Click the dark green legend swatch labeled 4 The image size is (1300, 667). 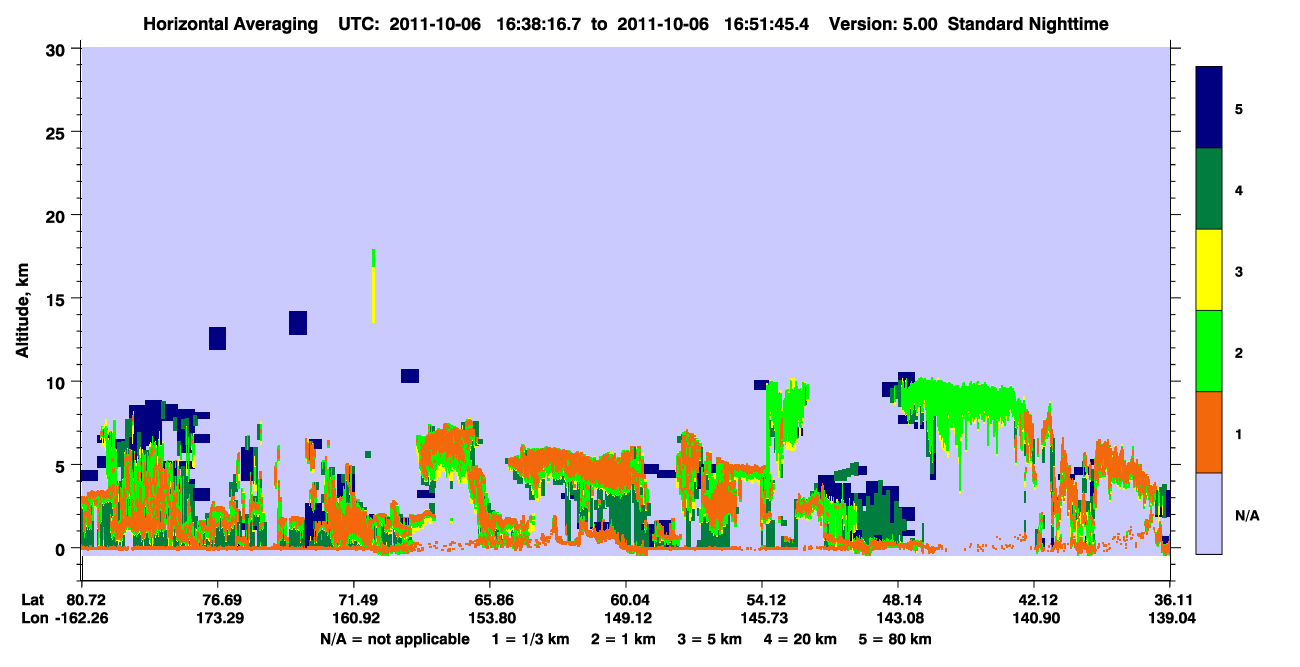(1209, 189)
